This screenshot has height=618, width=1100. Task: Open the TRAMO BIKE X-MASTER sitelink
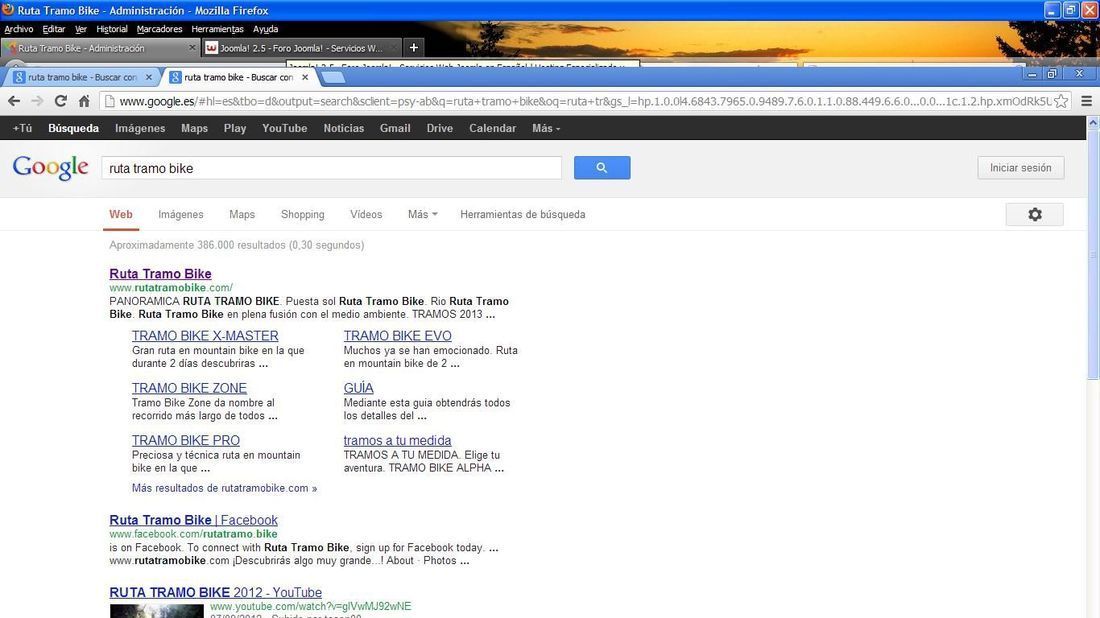click(205, 336)
